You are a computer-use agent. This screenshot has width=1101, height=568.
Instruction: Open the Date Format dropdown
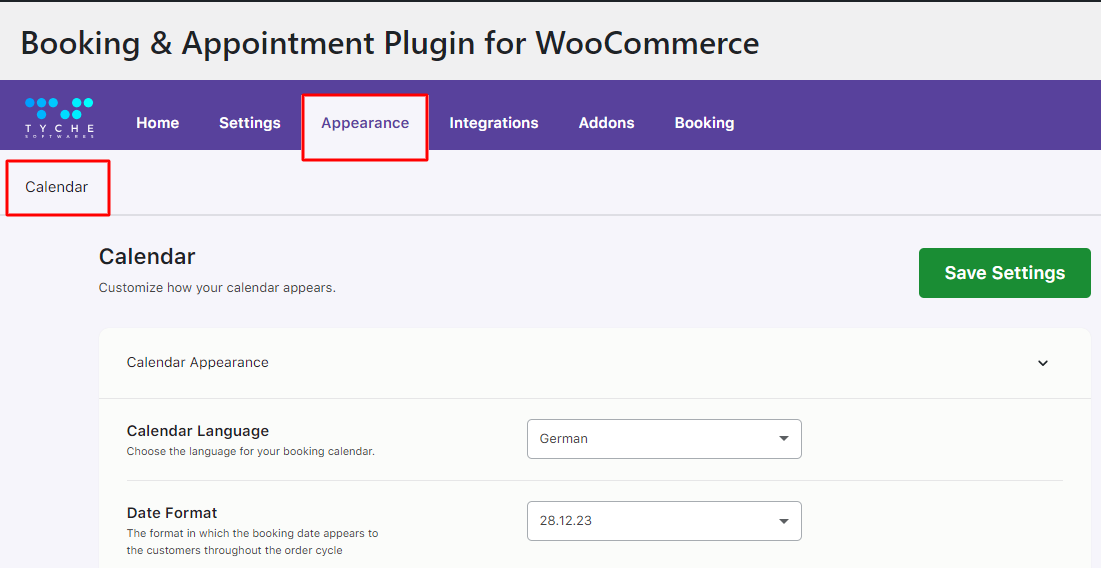point(664,521)
